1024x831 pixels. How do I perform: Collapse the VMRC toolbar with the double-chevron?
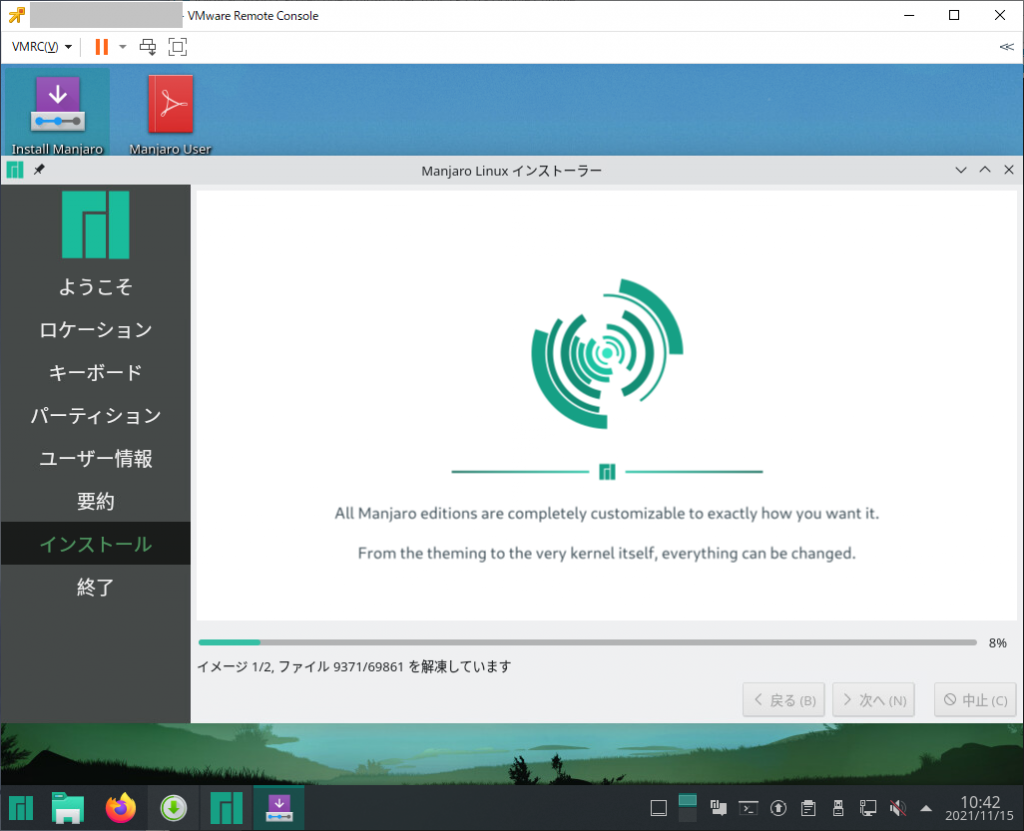tap(1006, 47)
